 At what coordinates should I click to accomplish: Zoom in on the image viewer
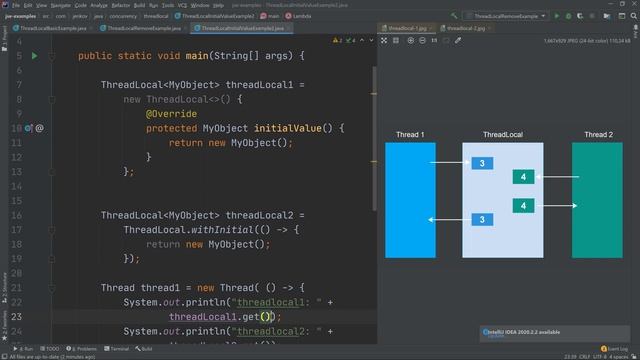411,40
